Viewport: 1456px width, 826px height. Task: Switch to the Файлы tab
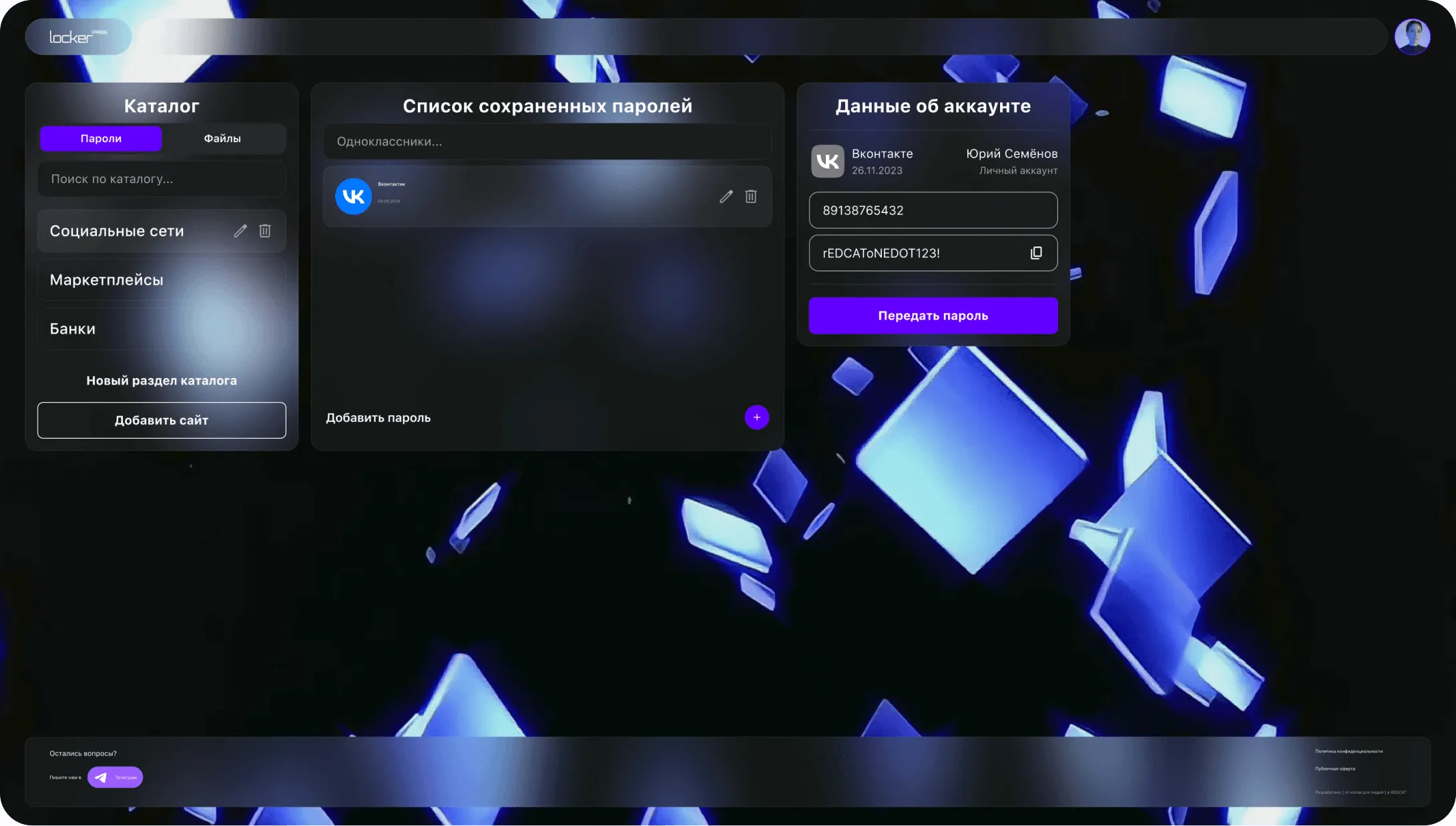coord(222,139)
